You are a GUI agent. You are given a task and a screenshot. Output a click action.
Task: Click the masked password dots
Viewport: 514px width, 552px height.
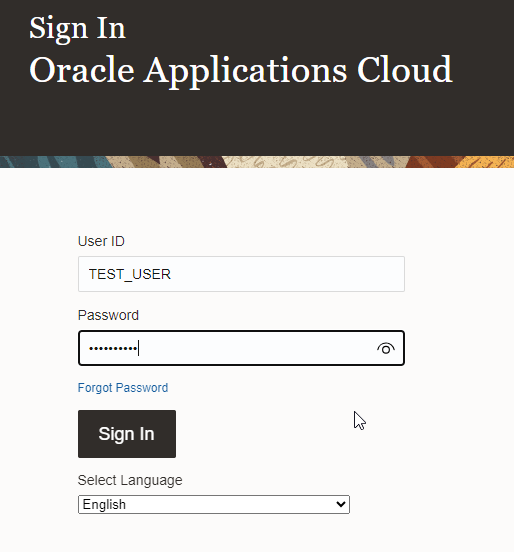113,349
